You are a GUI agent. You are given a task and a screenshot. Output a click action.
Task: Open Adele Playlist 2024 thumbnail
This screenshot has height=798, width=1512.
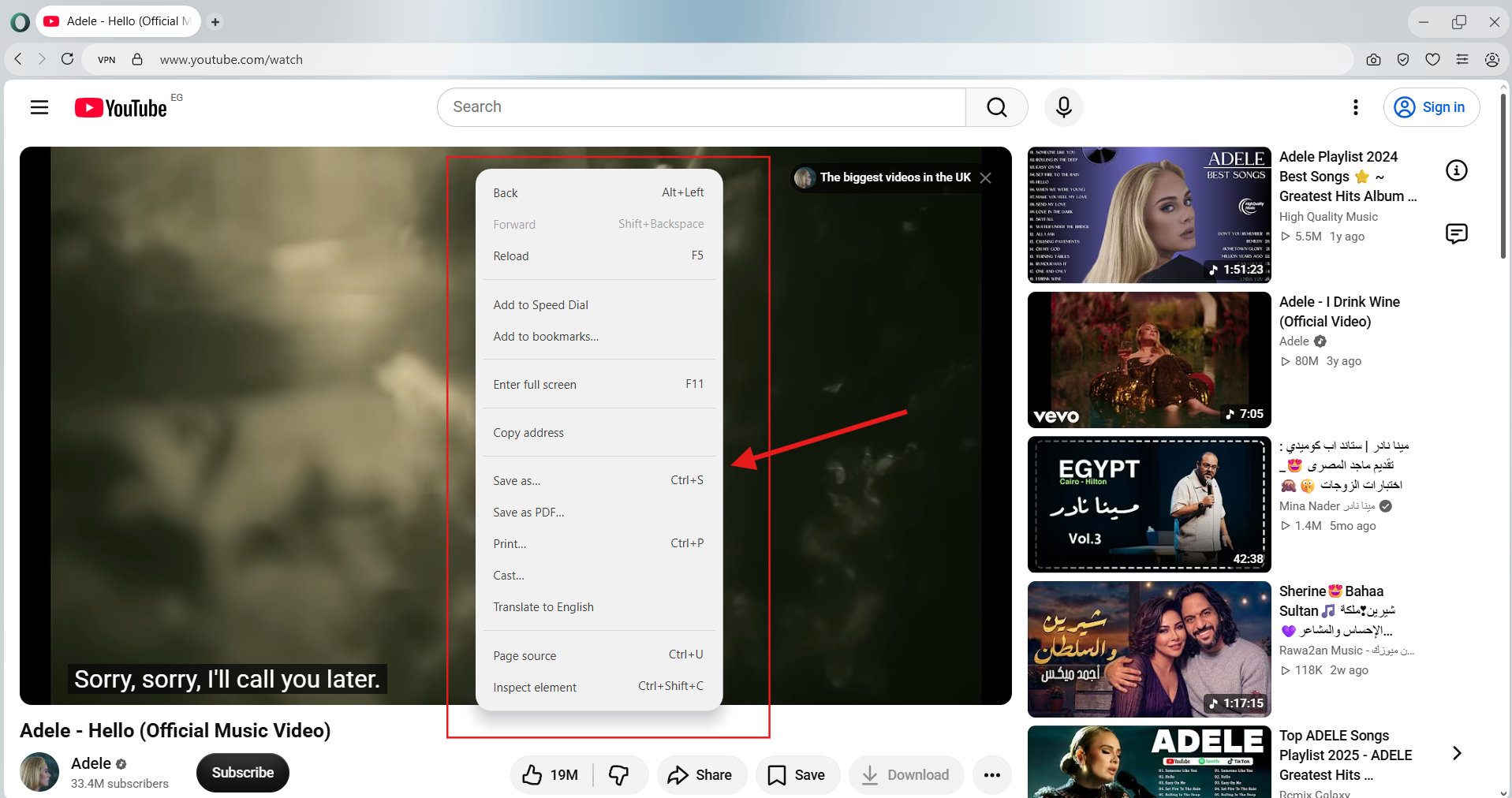[1149, 215]
